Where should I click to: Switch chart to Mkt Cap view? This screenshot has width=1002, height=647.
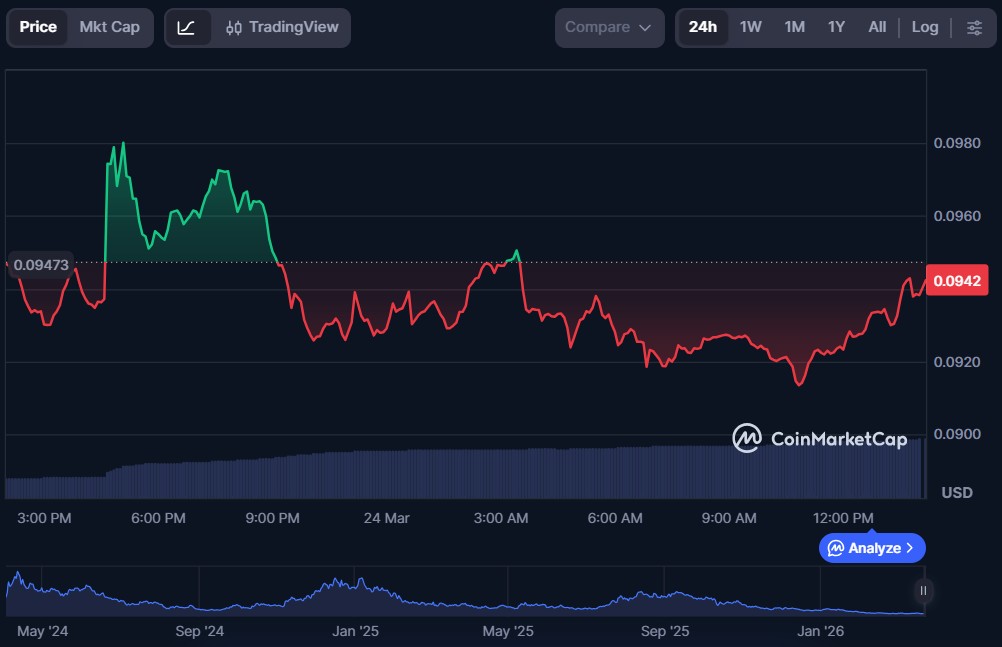(110, 27)
